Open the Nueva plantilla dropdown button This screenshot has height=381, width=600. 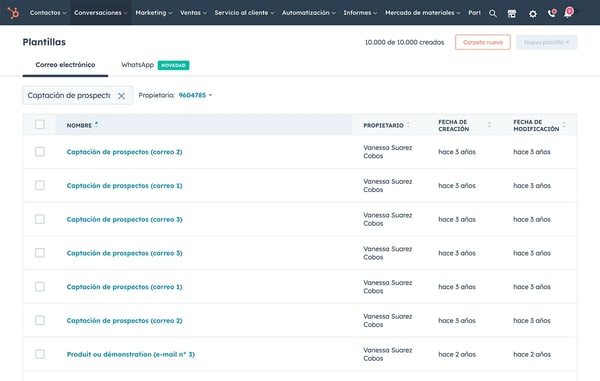tap(546, 42)
